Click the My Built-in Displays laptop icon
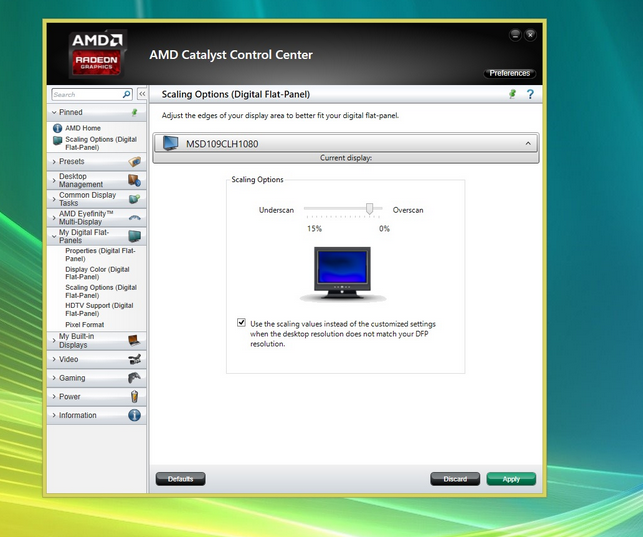Screen dimensions: 643x537 [x=134, y=340]
